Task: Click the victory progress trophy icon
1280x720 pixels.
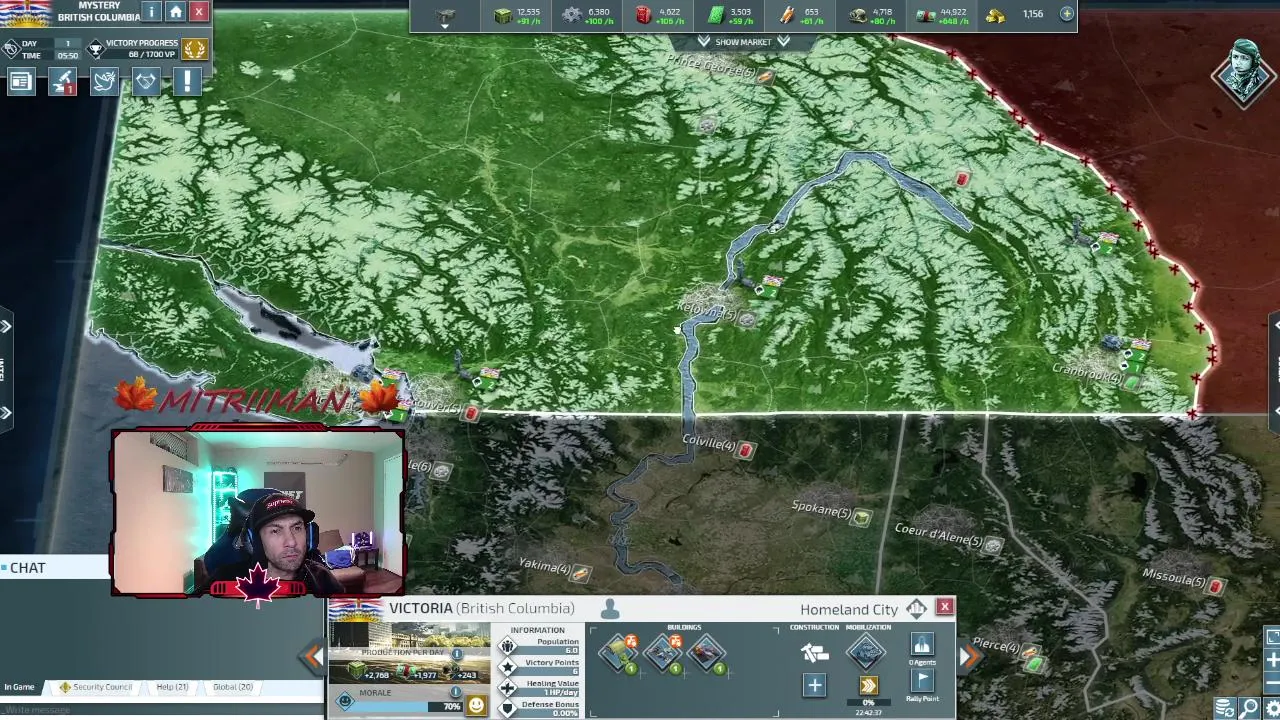Action: [96, 47]
